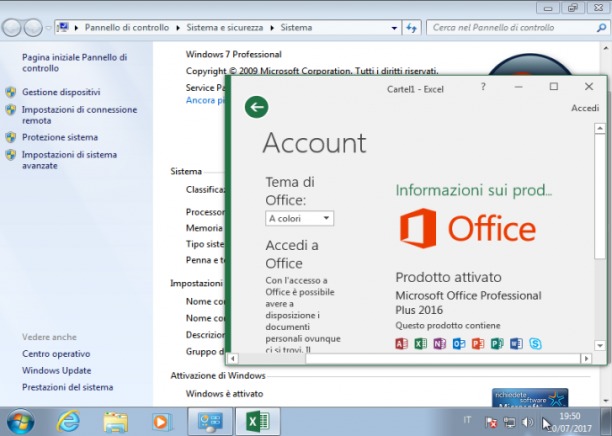Click Excel vertical scrollbar up arrow

pyautogui.click(x=600, y=128)
